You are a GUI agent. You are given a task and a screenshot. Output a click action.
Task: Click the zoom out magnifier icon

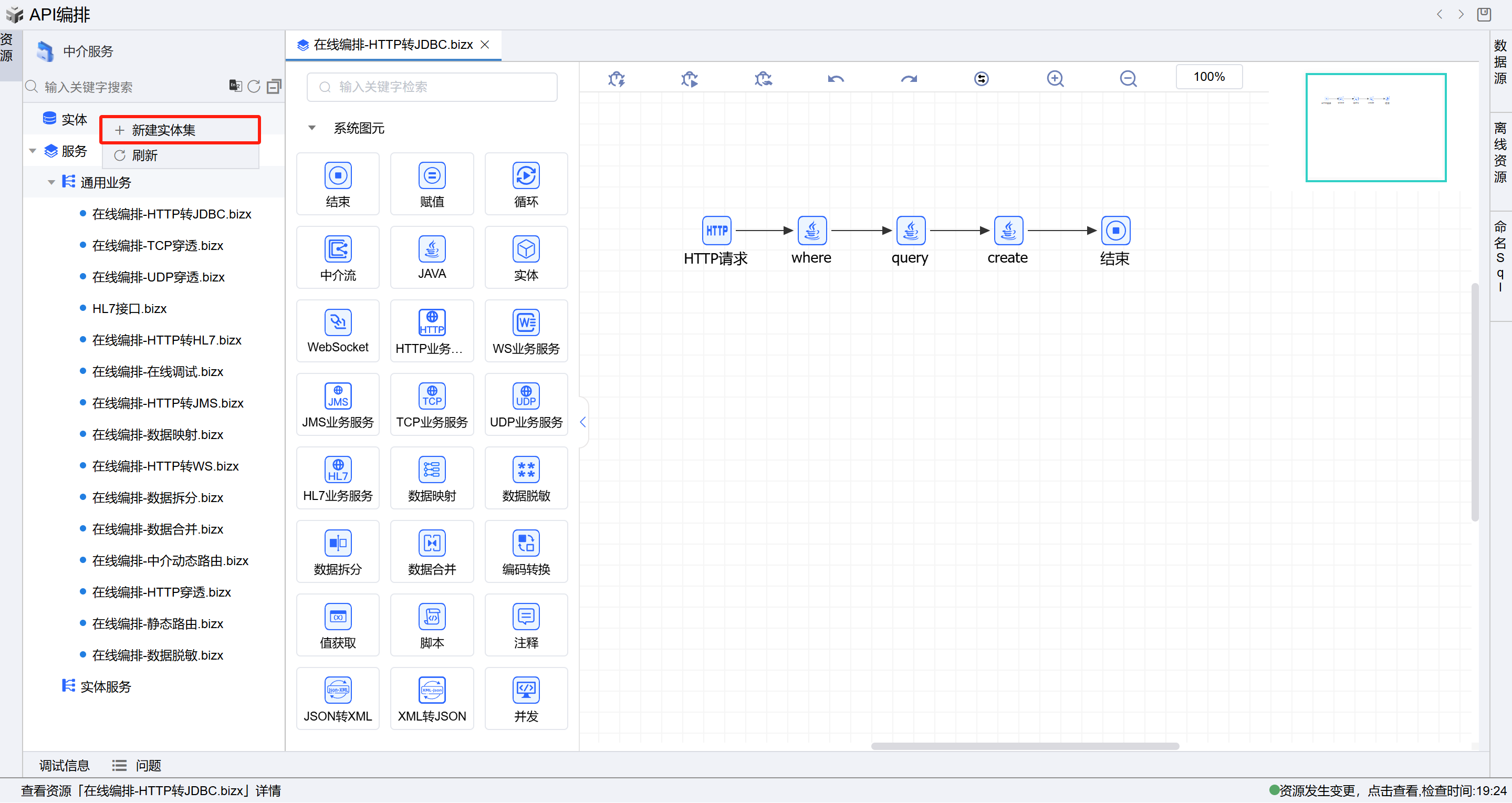point(1128,79)
